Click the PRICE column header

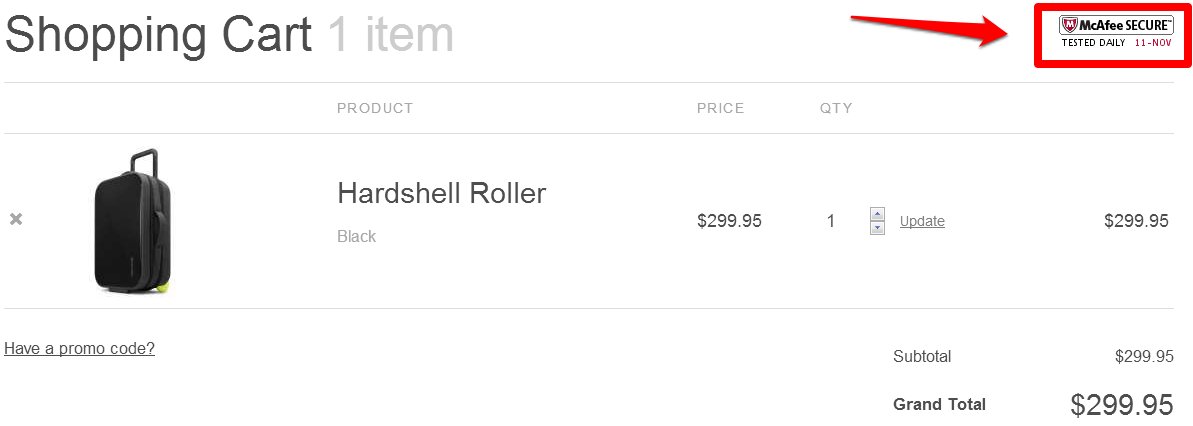[721, 108]
